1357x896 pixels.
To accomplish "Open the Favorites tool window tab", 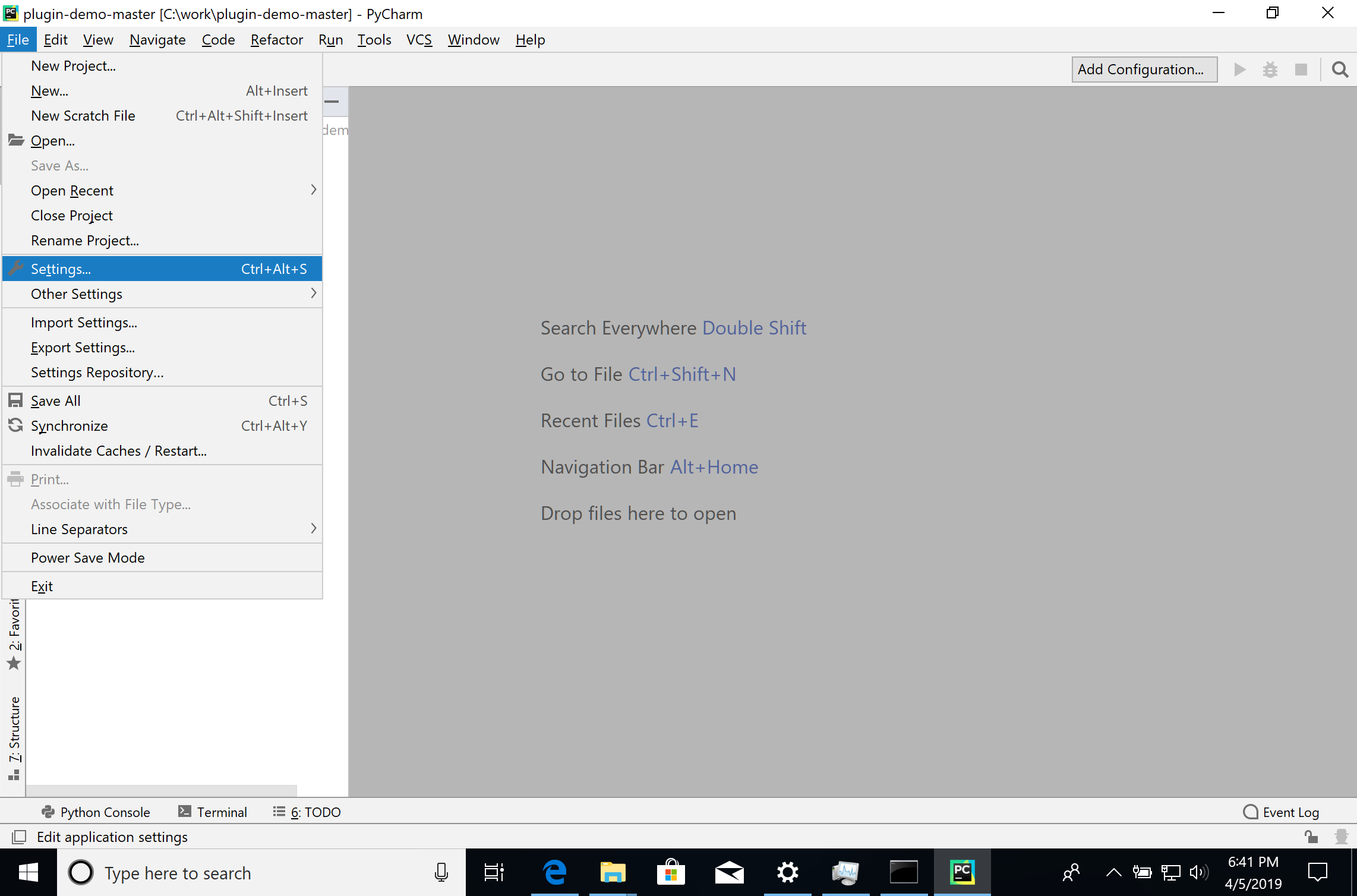I will point(14,634).
